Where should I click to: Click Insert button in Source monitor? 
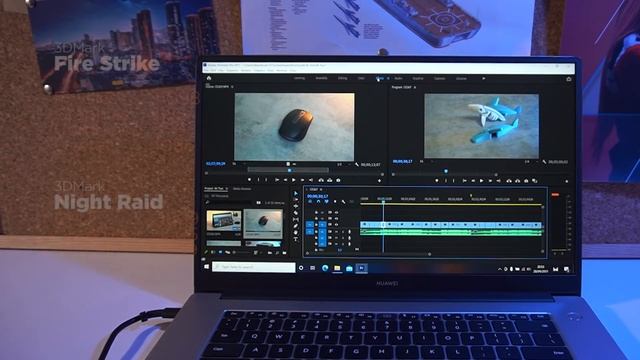coord(321,180)
